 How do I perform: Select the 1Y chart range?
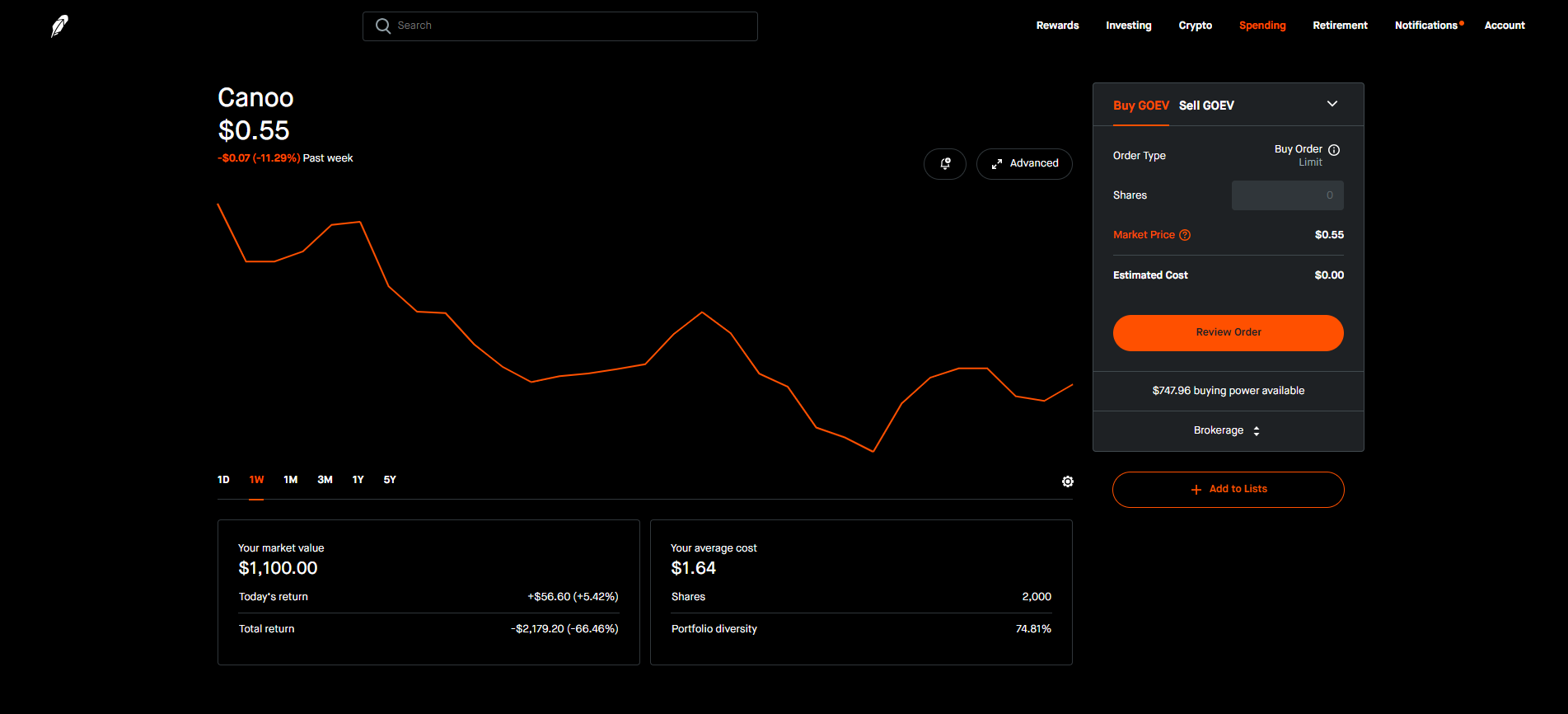click(358, 480)
